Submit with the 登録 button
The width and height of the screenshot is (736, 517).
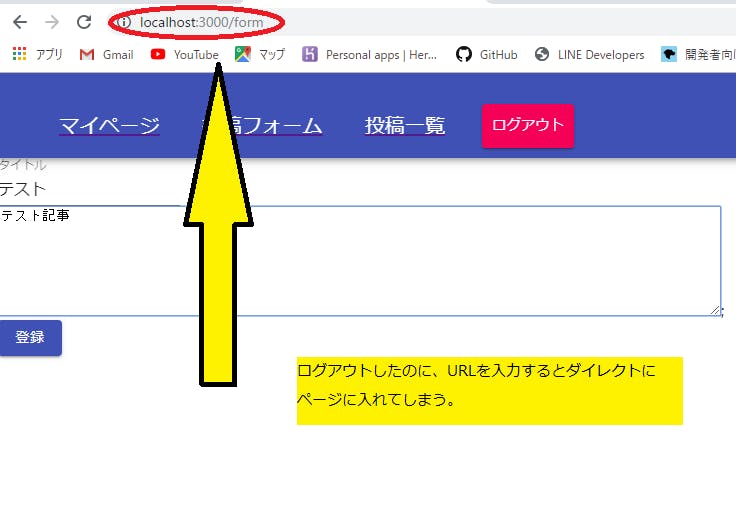click(31, 338)
